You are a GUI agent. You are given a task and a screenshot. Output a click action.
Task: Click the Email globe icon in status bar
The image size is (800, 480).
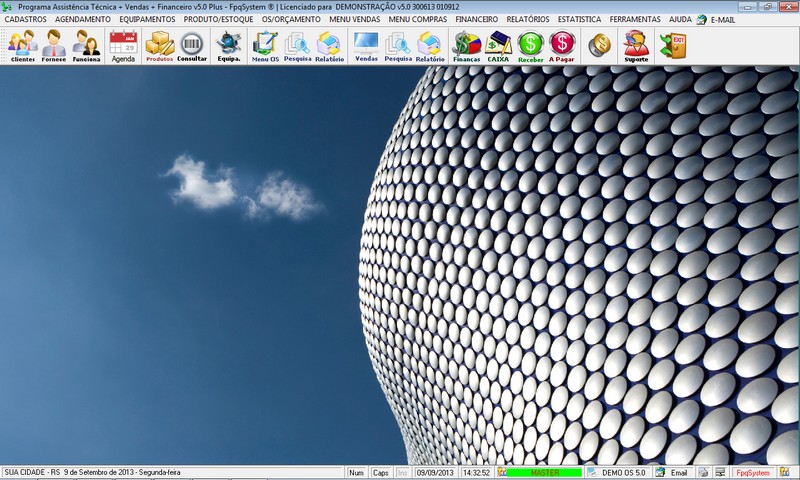661,472
